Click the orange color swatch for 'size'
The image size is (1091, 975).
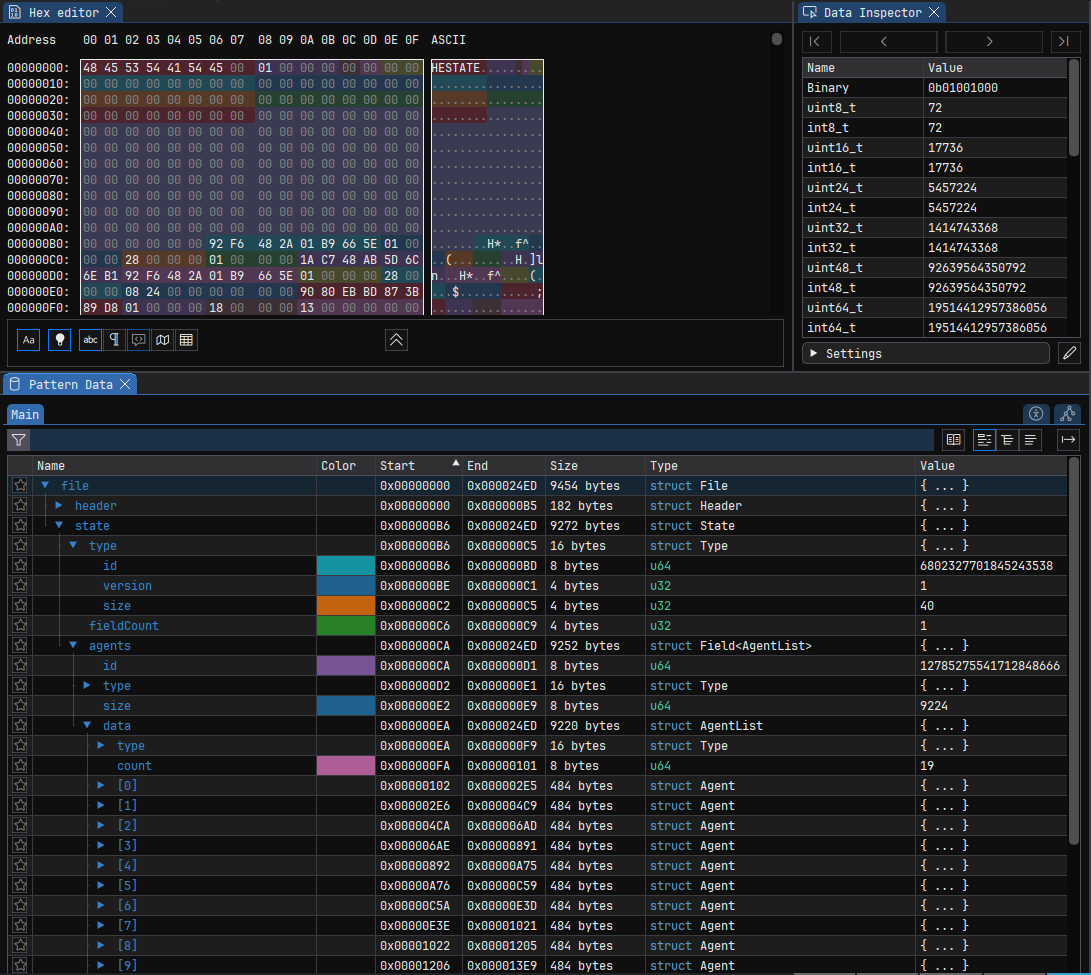point(345,606)
